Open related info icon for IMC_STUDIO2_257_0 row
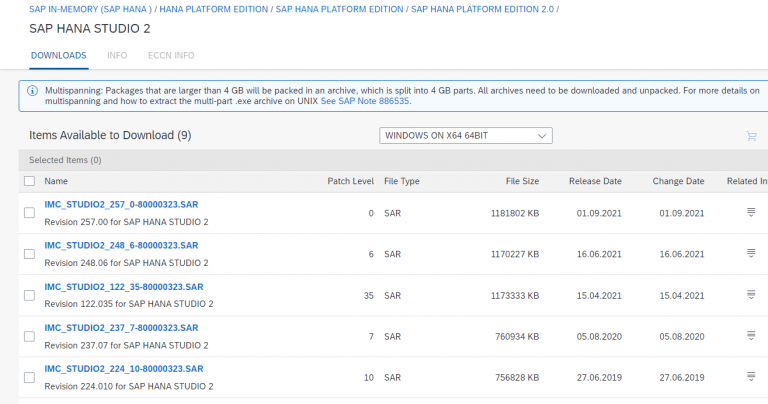Screen dimensions: 768x404 [751, 212]
